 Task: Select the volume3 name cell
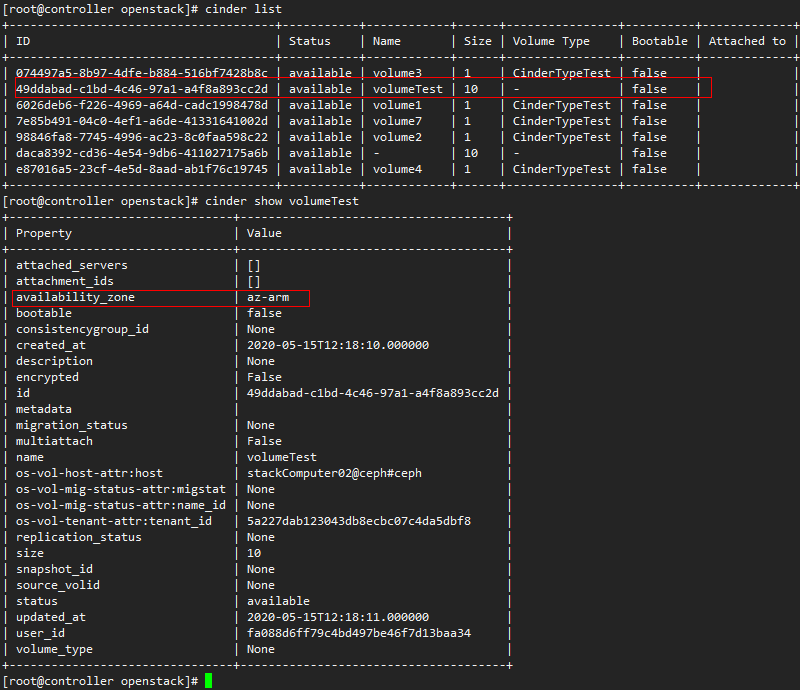[397, 73]
